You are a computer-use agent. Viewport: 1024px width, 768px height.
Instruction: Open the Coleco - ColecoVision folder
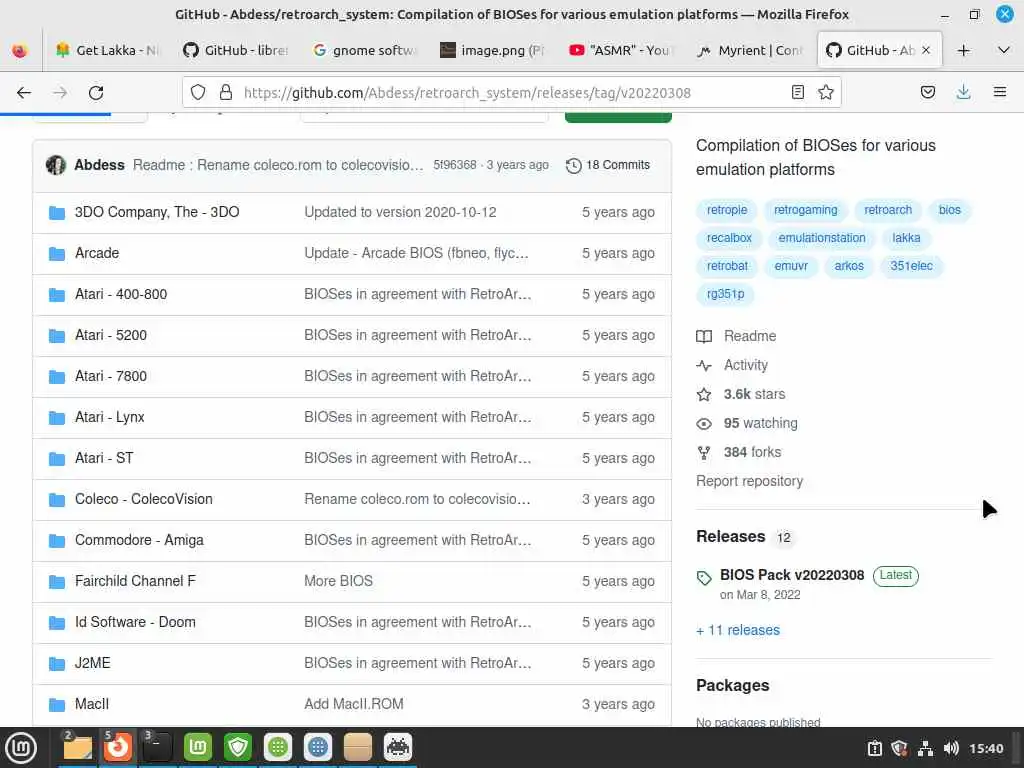click(x=144, y=500)
